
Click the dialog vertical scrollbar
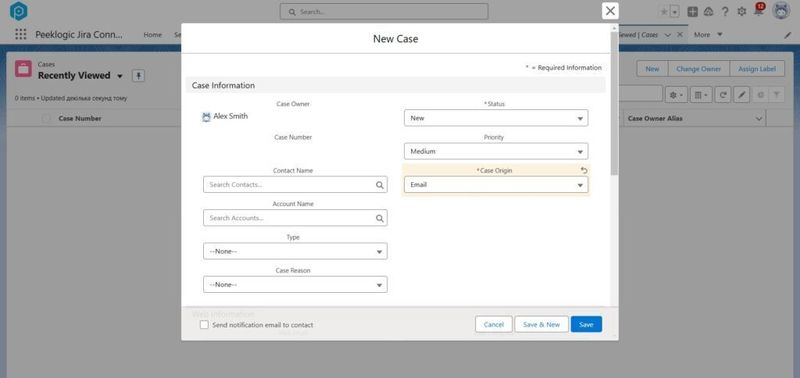(x=614, y=105)
